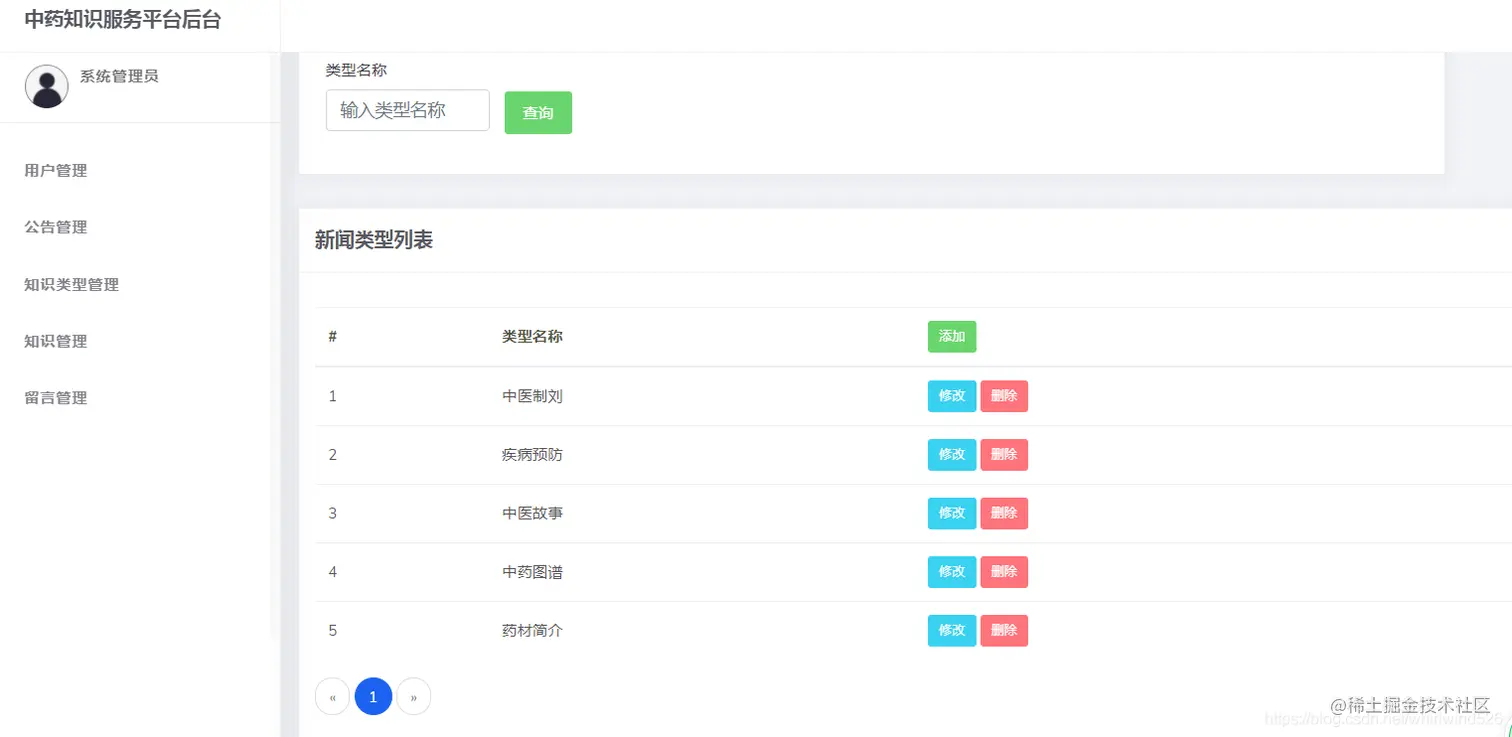This screenshot has width=1512, height=737.
Task: Open 留言管理 in the sidebar
Action: click(x=56, y=398)
